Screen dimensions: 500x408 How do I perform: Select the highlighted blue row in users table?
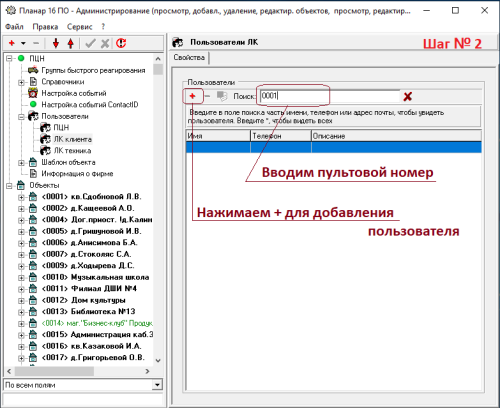point(334,147)
